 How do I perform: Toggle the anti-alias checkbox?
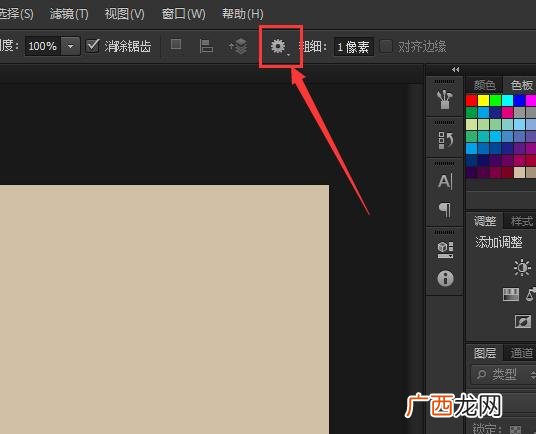pyautogui.click(x=92, y=45)
